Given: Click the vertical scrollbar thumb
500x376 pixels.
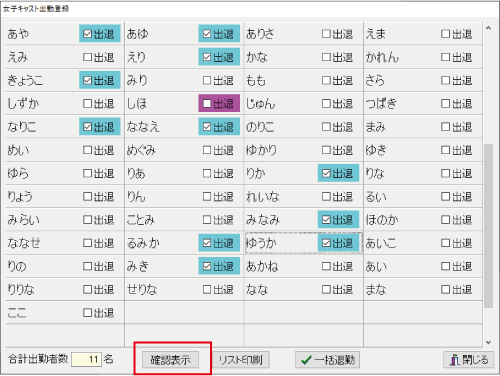Looking at the screenshot, I should tap(488, 226).
